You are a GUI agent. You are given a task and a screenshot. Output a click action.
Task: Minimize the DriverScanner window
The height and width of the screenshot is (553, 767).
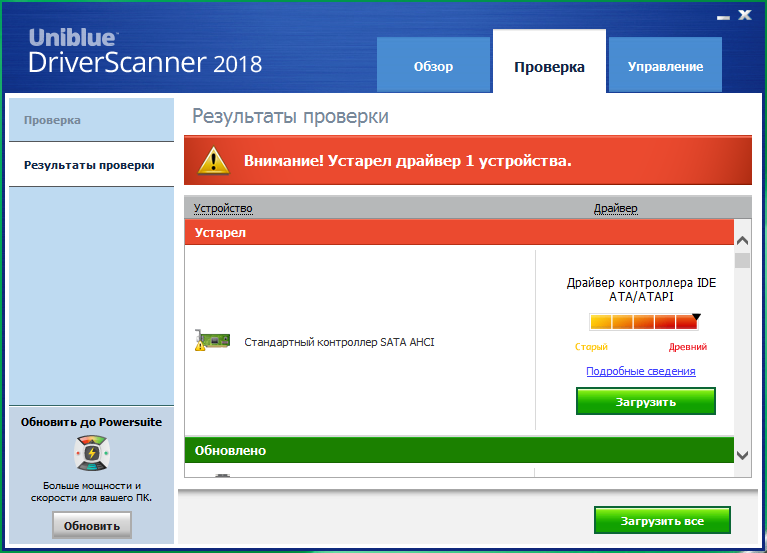[723, 17]
